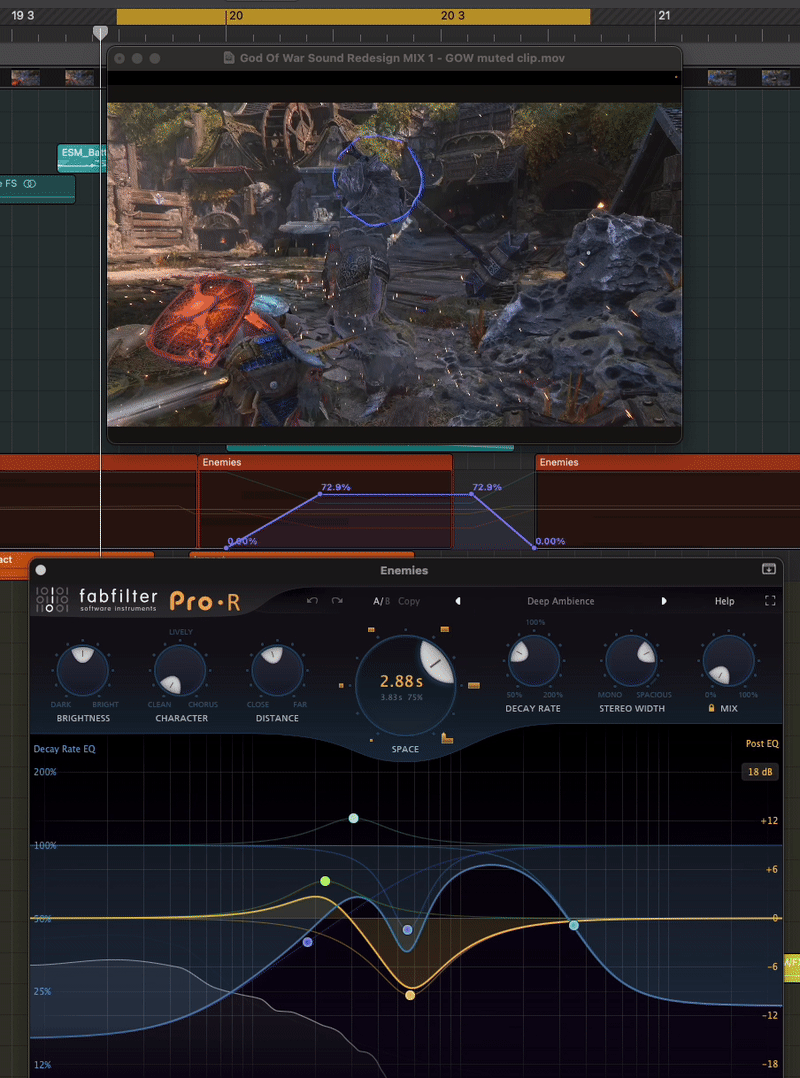Click the stereo link icon on FS clip
This screenshot has width=800, height=1078.
(x=29, y=184)
